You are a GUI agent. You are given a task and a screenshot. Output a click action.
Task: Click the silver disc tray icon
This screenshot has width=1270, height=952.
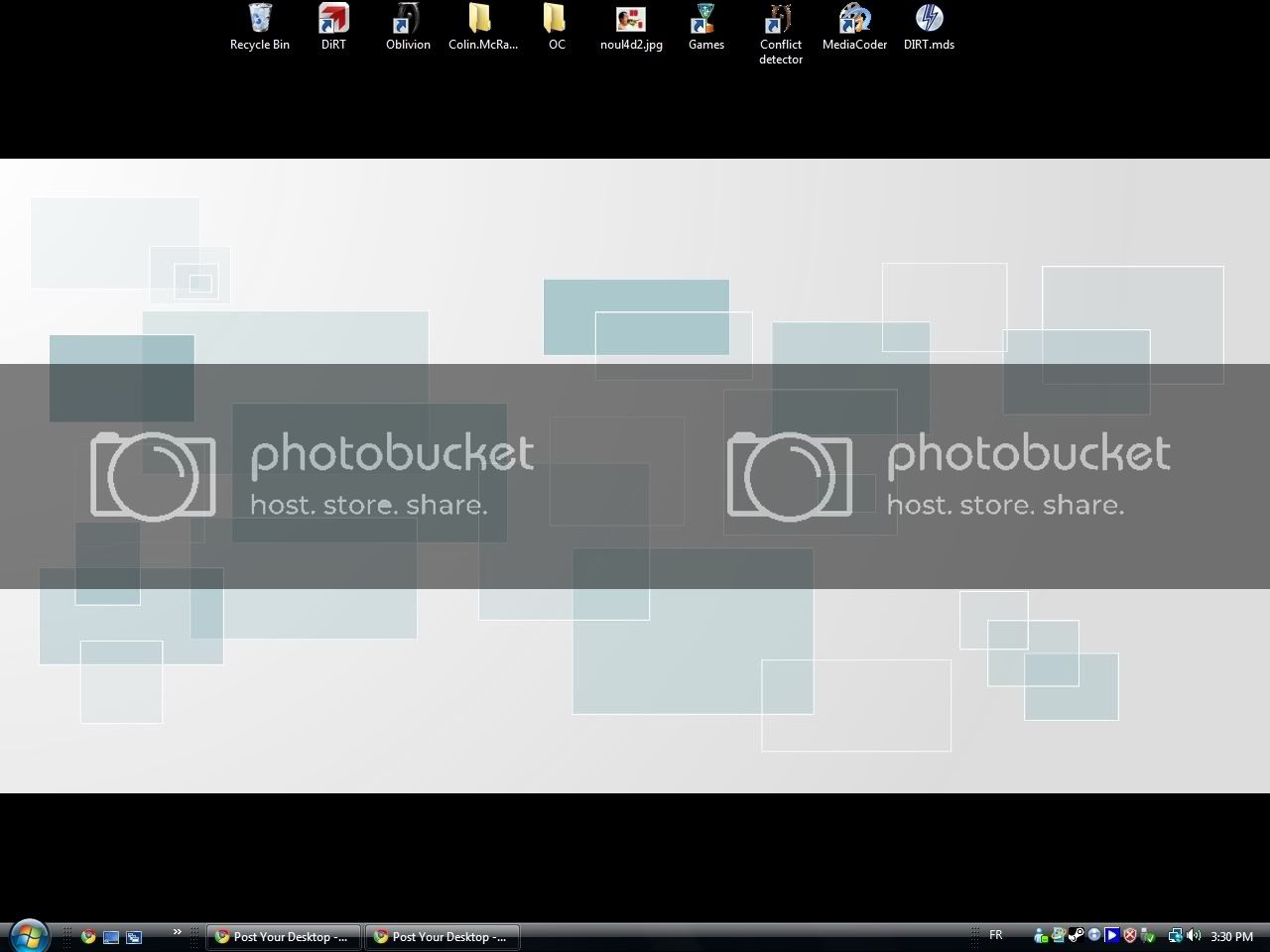click(x=1094, y=935)
